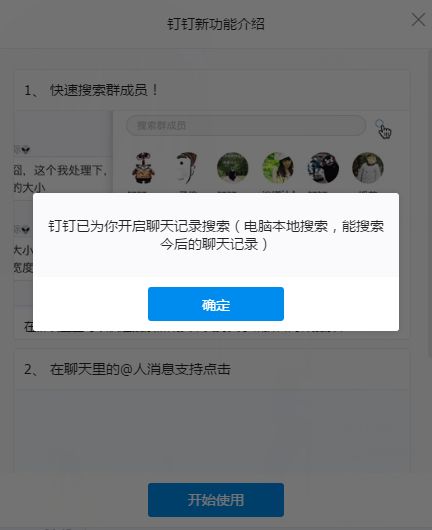Click the heading 快速搜索群成员

(x=99, y=90)
